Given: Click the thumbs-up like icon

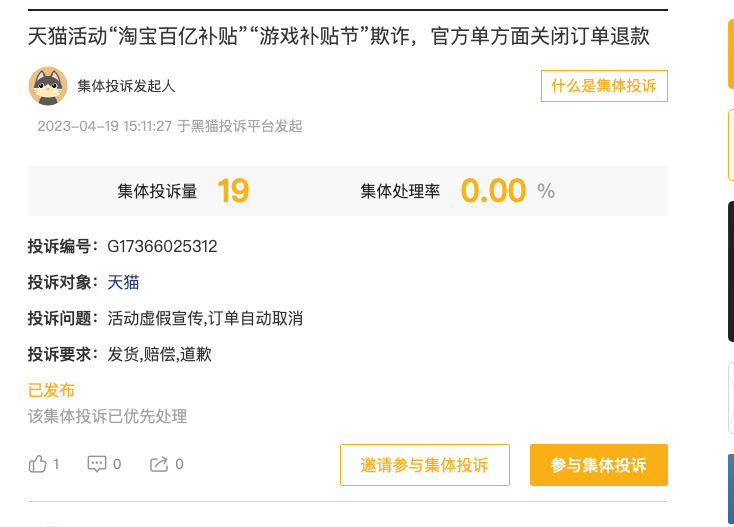Looking at the screenshot, I should coord(39,464).
